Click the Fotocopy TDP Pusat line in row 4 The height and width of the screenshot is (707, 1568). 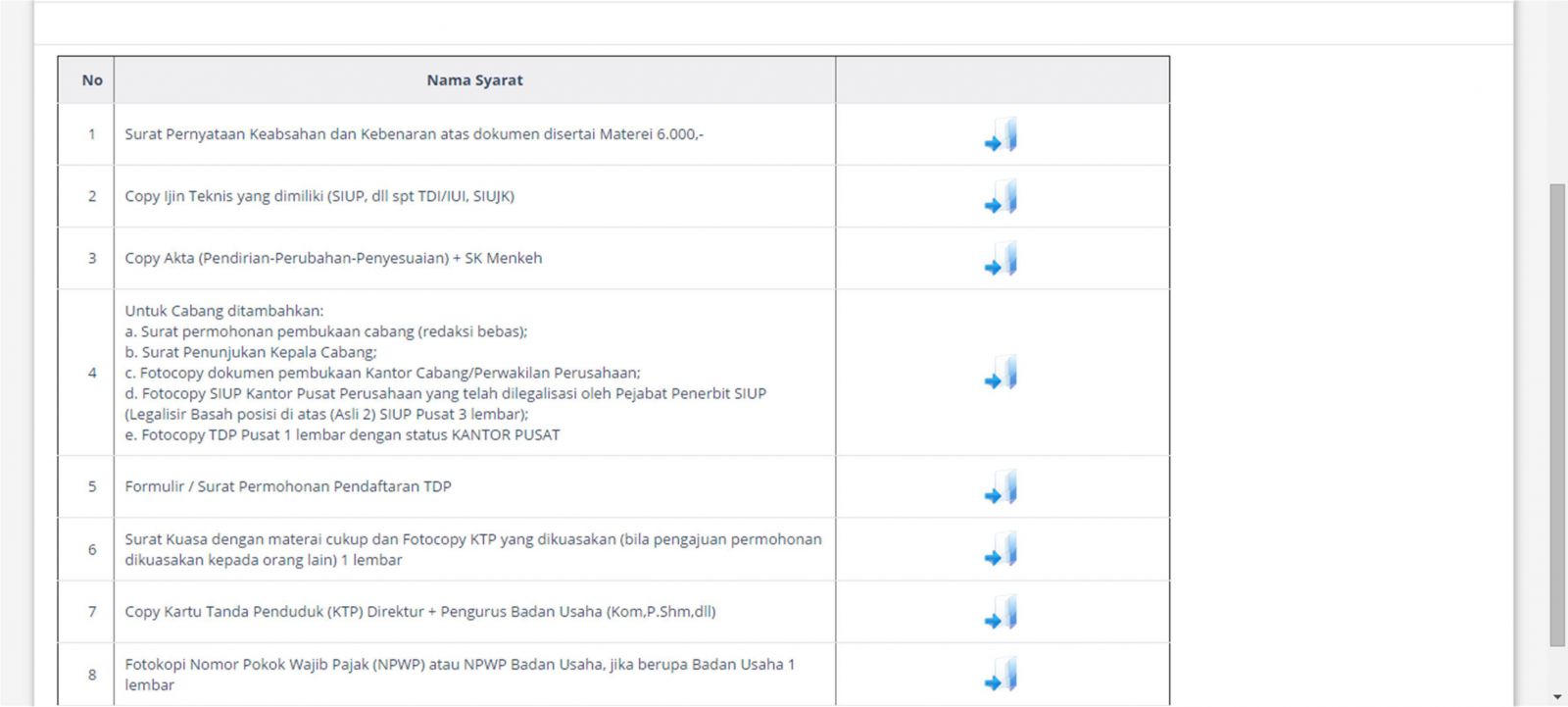tap(342, 434)
